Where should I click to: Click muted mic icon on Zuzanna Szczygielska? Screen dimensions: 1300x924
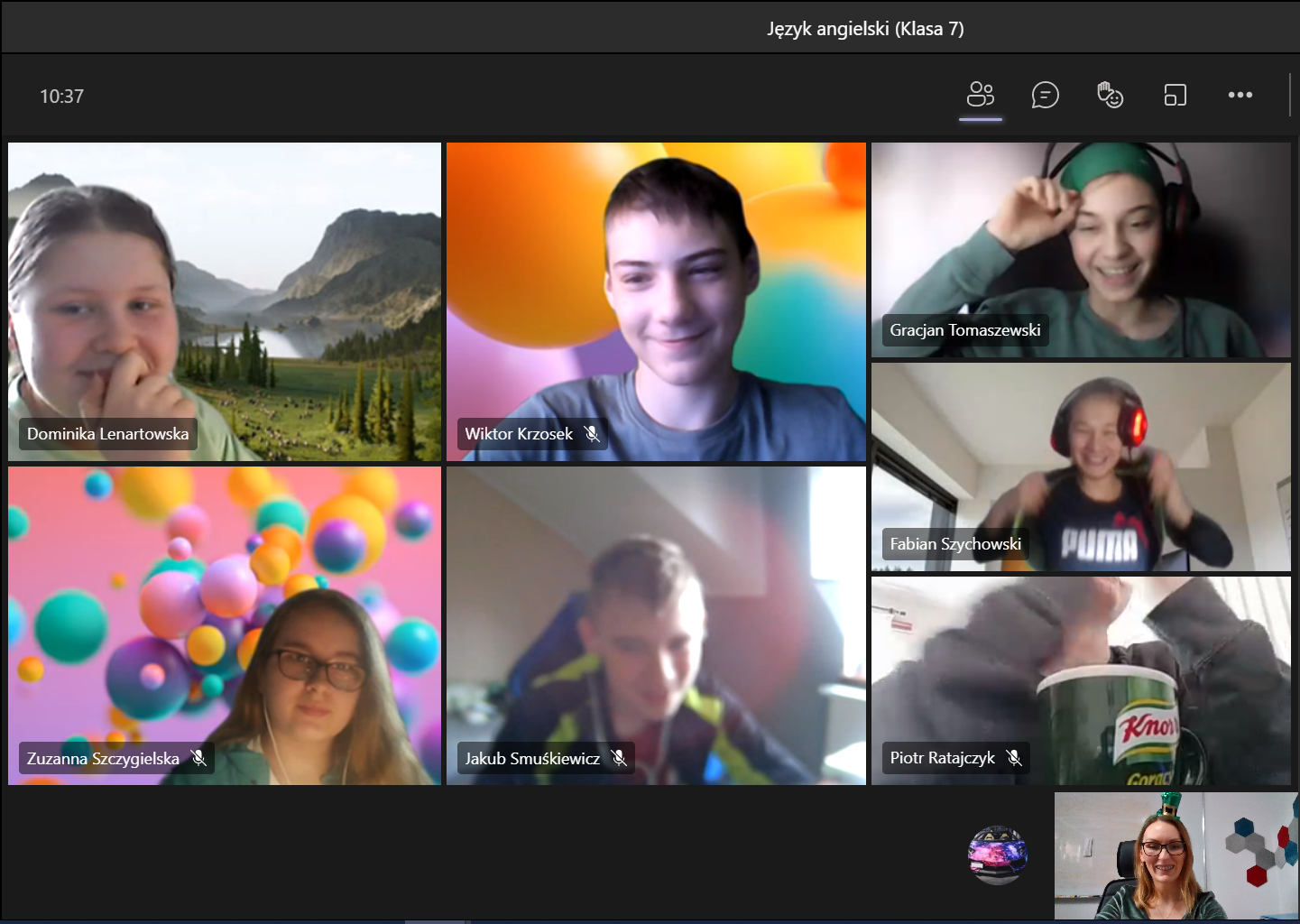[198, 758]
